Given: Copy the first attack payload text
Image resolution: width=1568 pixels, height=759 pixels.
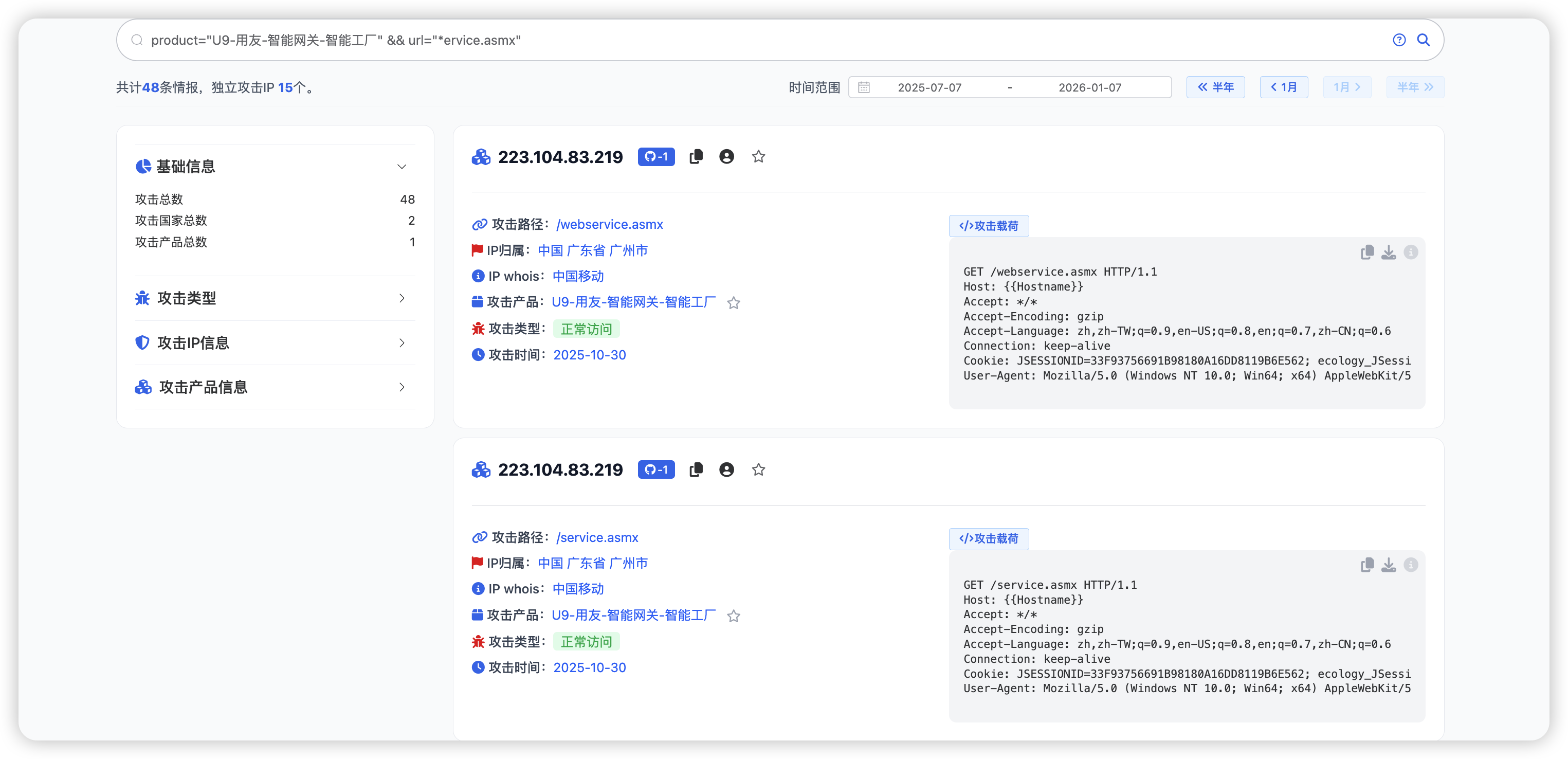Looking at the screenshot, I should pyautogui.click(x=1366, y=252).
